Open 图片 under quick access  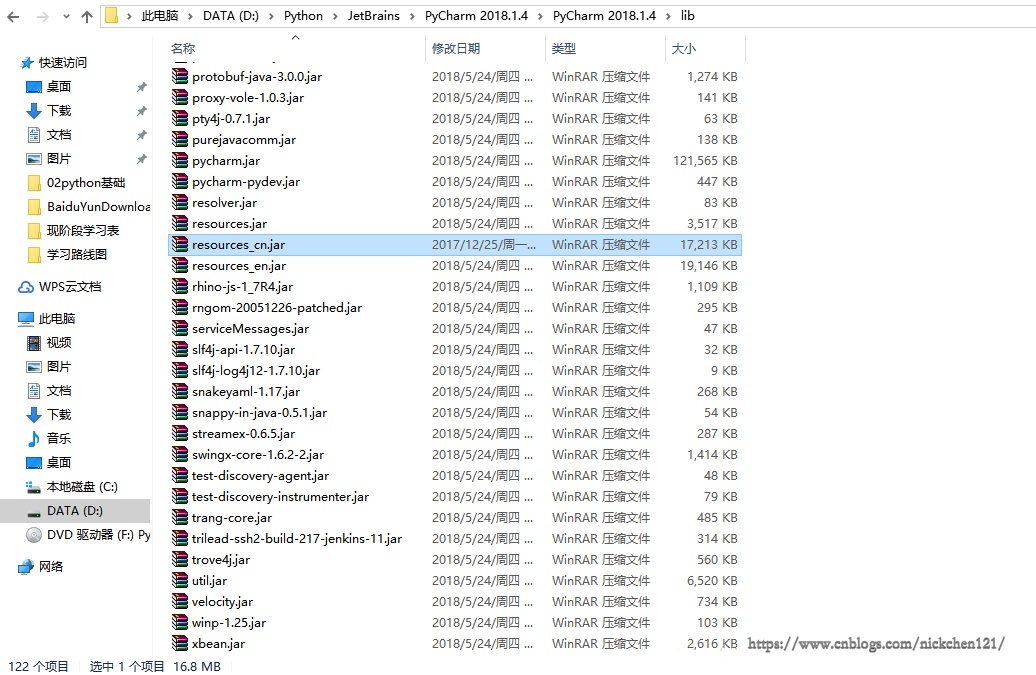coord(59,159)
